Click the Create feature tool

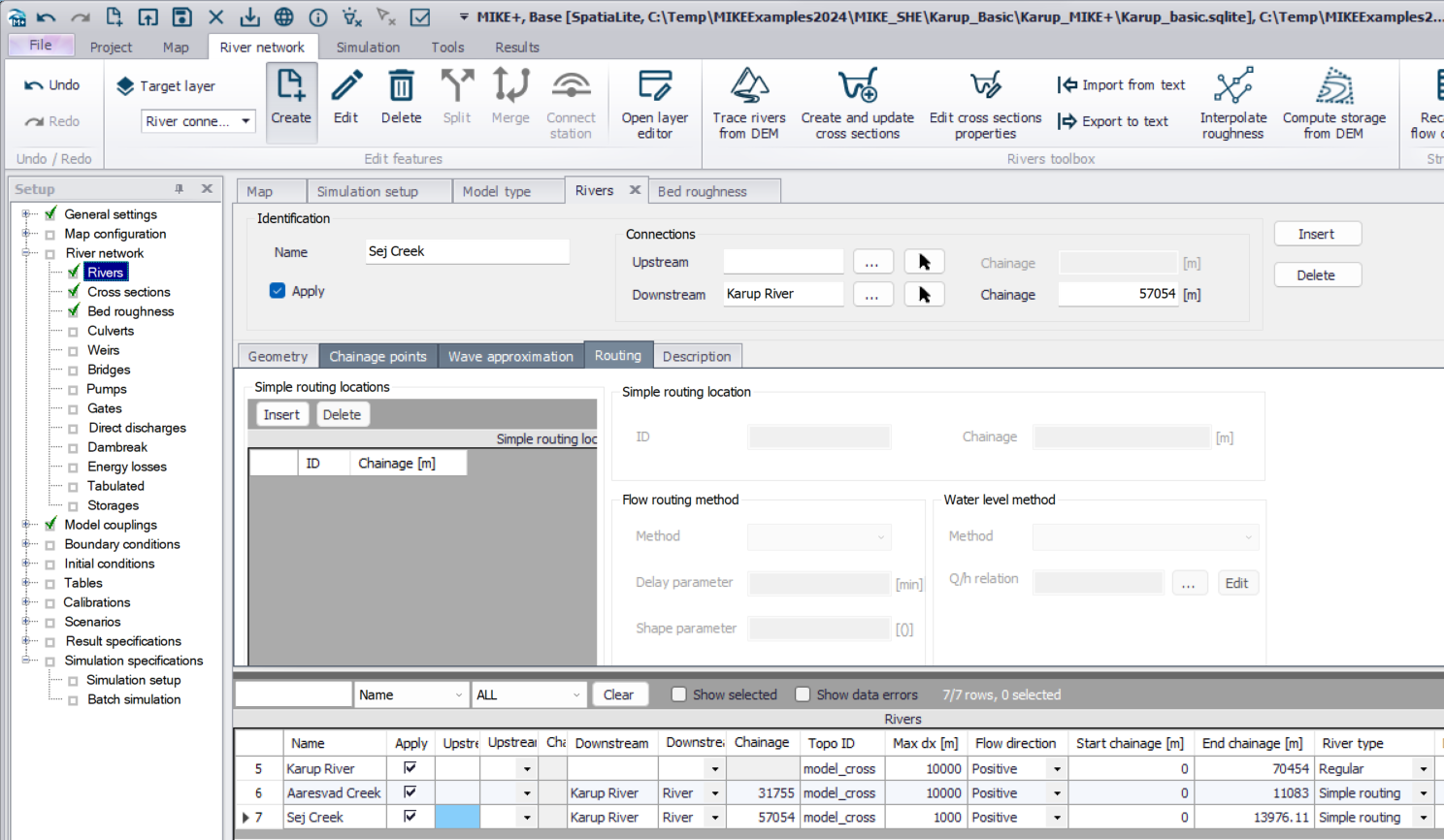pos(291,103)
